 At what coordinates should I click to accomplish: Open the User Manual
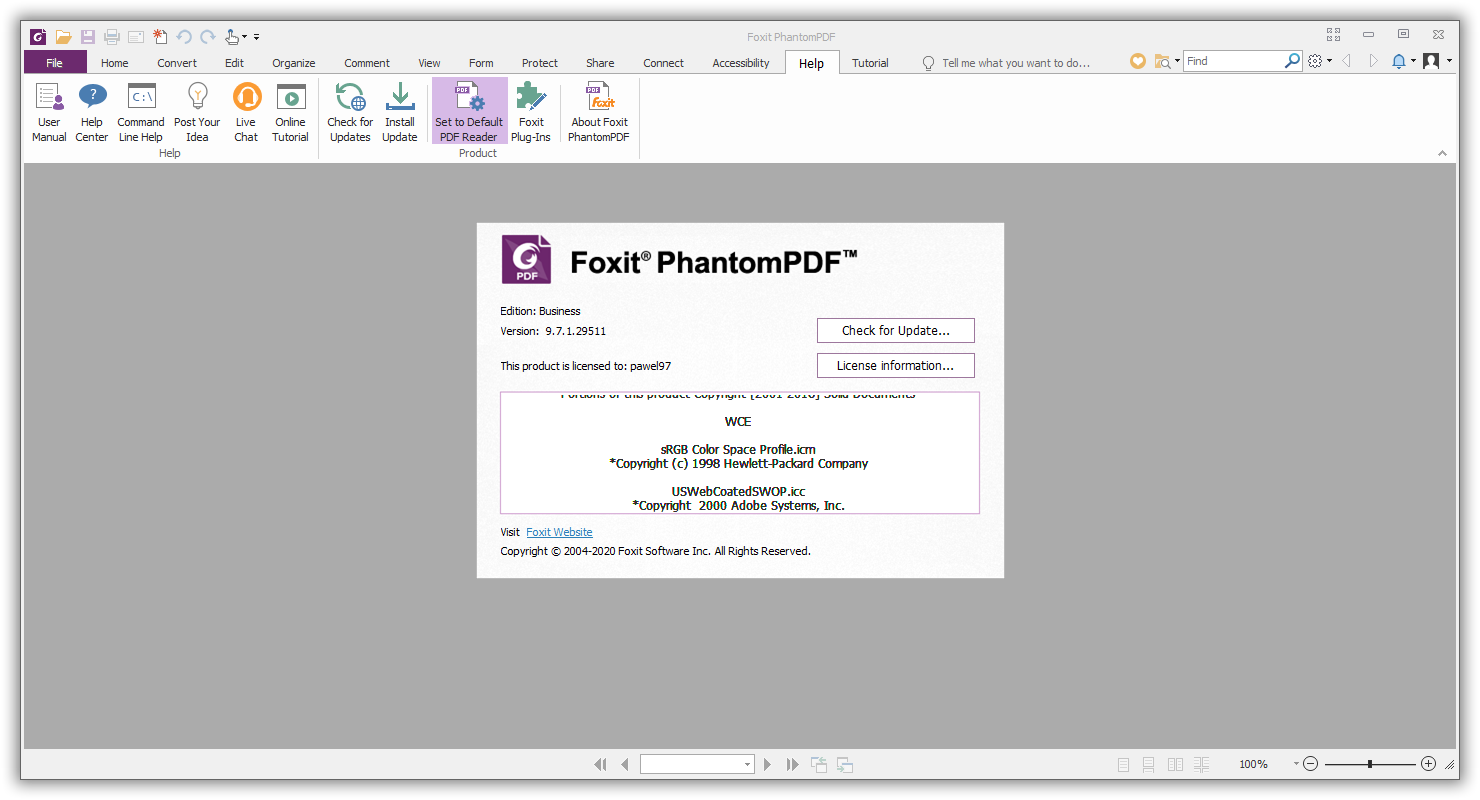49,112
